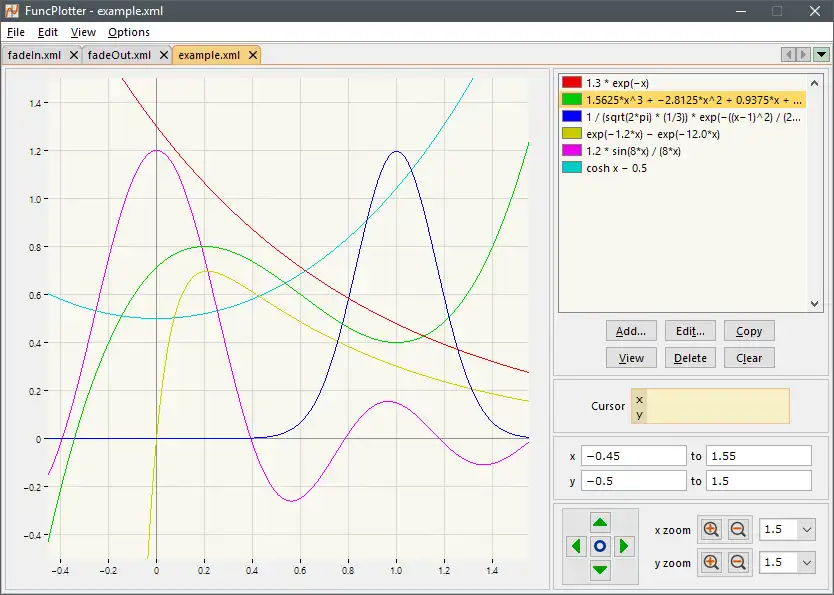Click the scroll left green arrow
The width and height of the screenshot is (834, 595).
coord(576,546)
